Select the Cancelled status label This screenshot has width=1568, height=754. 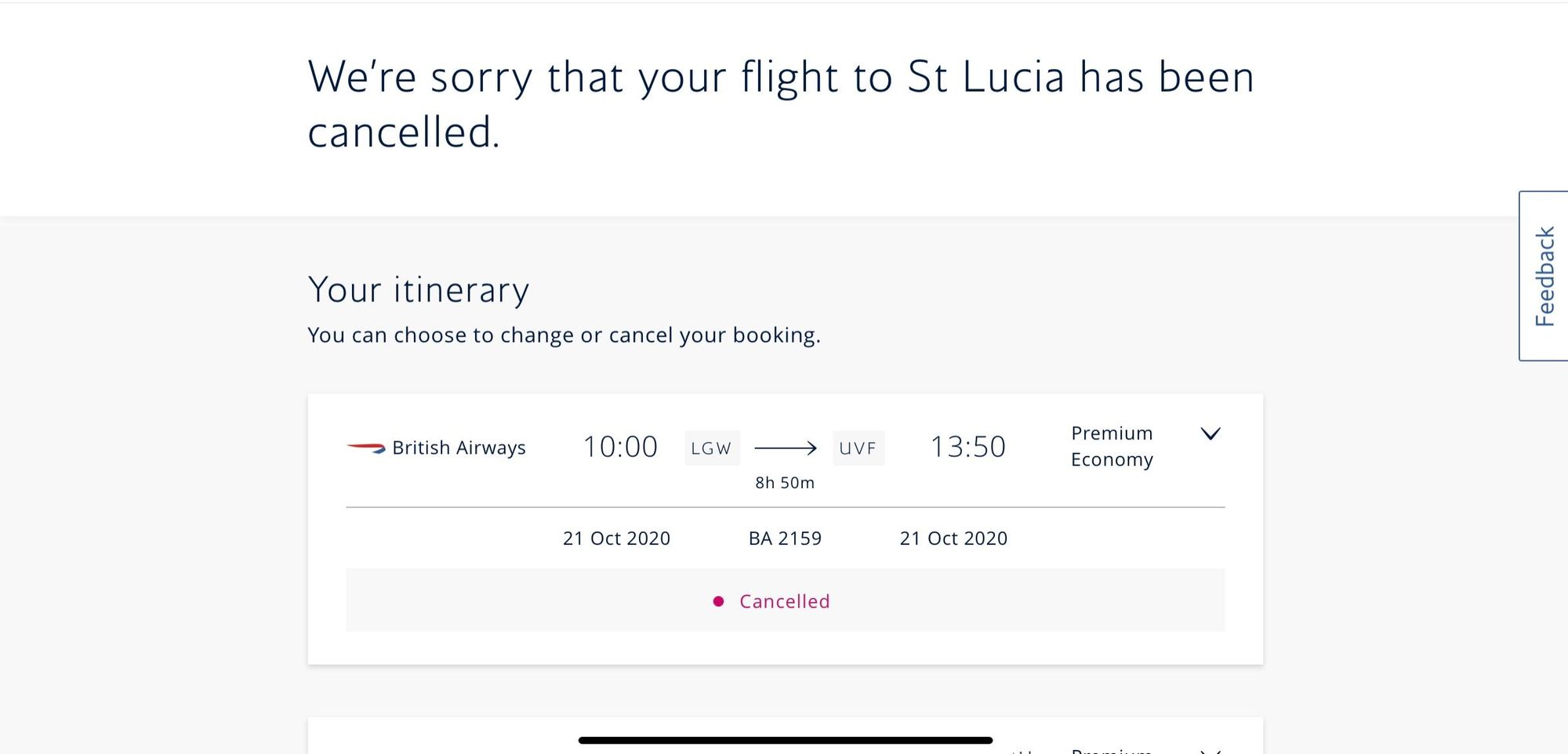pyautogui.click(x=784, y=601)
